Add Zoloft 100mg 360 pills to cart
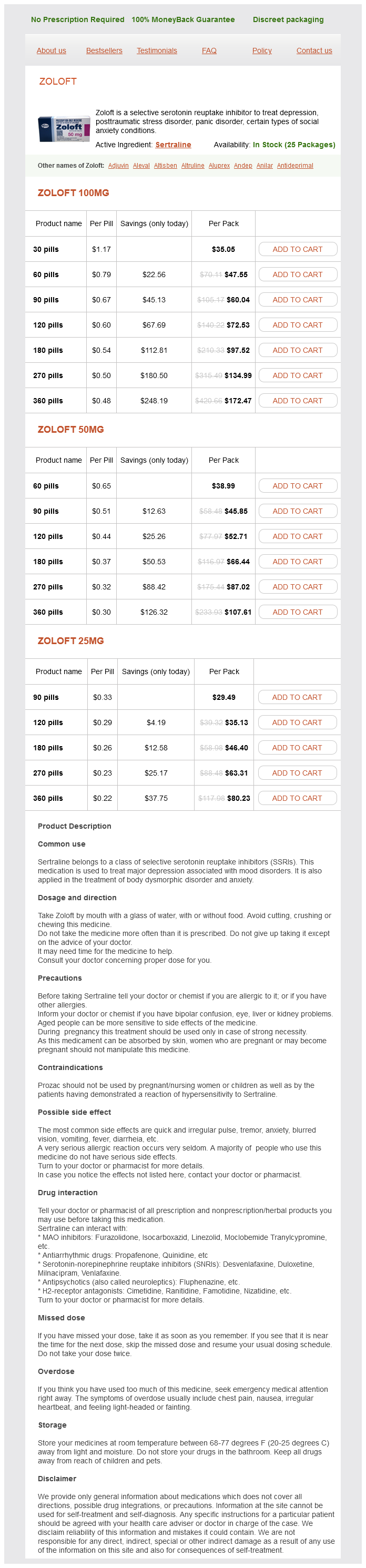 coord(297,401)
